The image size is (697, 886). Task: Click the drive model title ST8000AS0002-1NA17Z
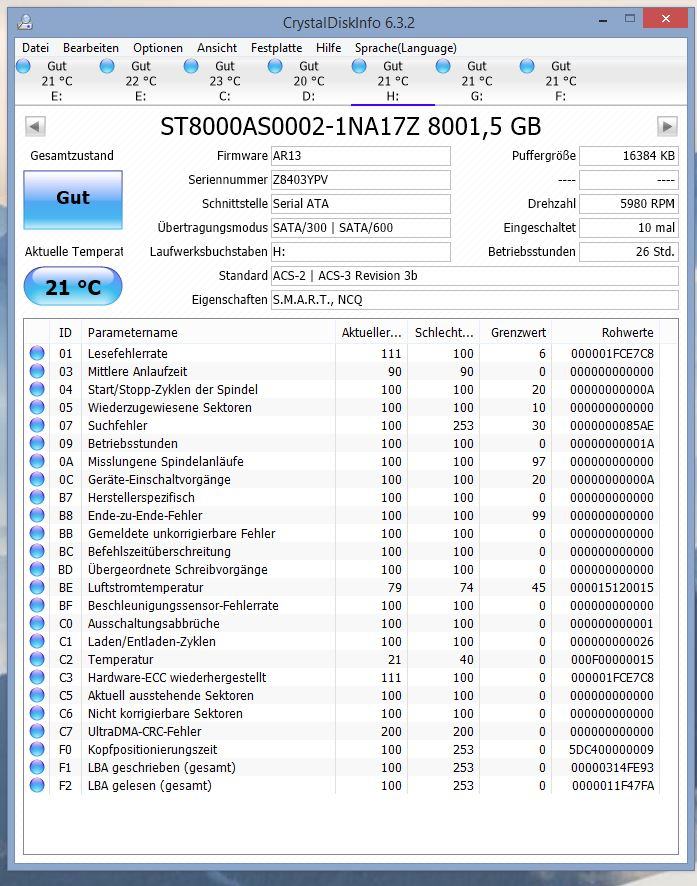pos(290,126)
